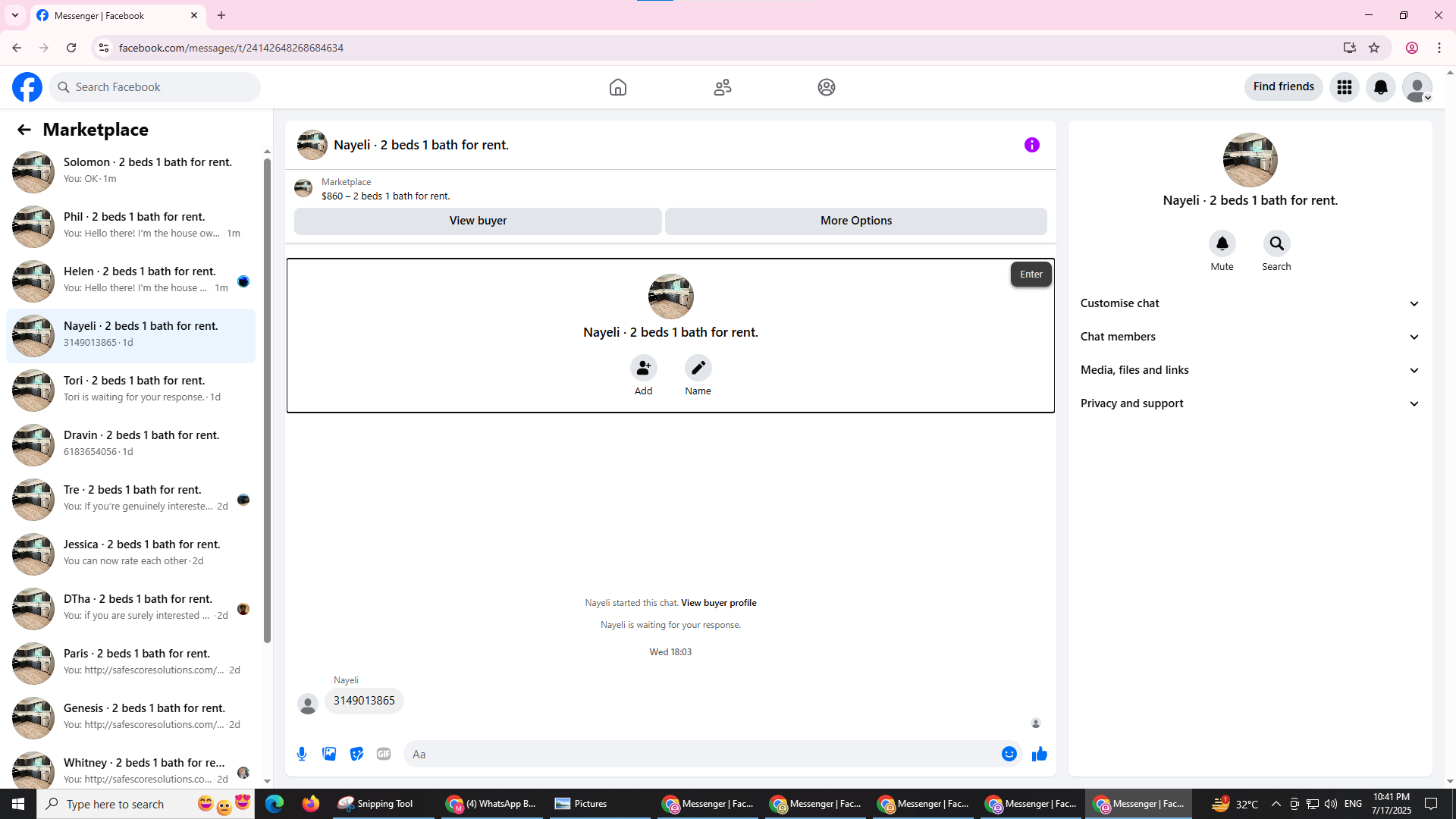Image resolution: width=1456 pixels, height=819 pixels.
Task: Open the Facebook menu grid icon
Action: tap(1345, 87)
